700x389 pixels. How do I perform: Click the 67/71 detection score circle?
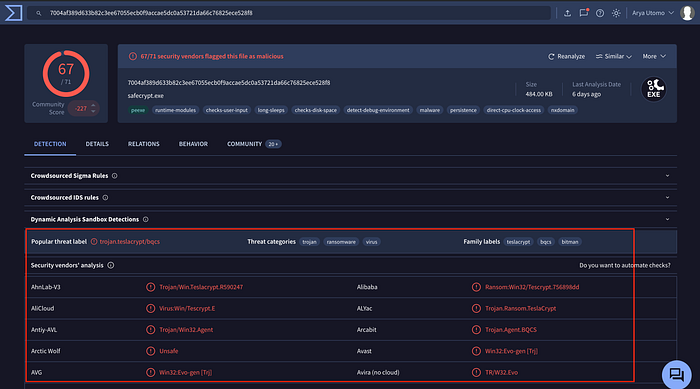point(66,74)
